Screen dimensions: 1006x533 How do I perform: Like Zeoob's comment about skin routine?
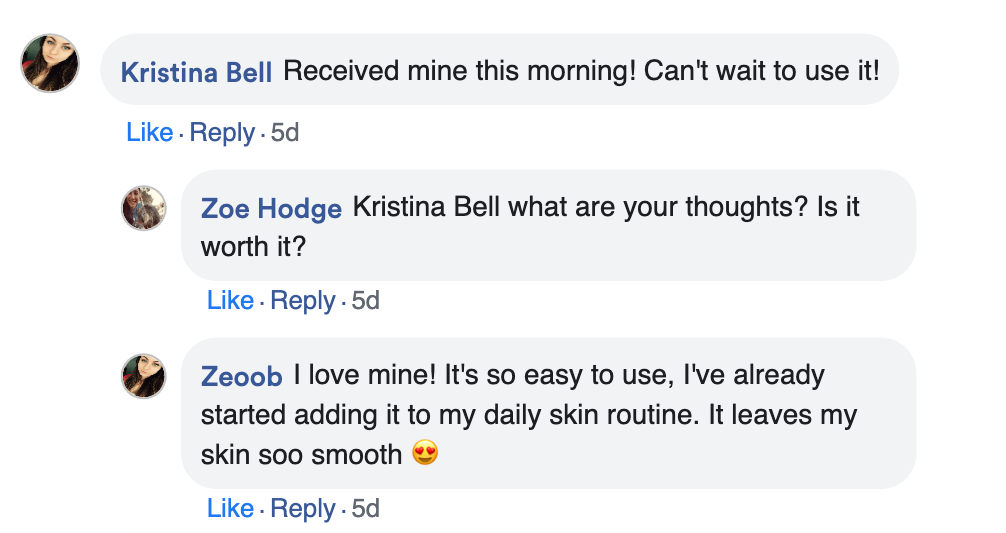pos(230,508)
